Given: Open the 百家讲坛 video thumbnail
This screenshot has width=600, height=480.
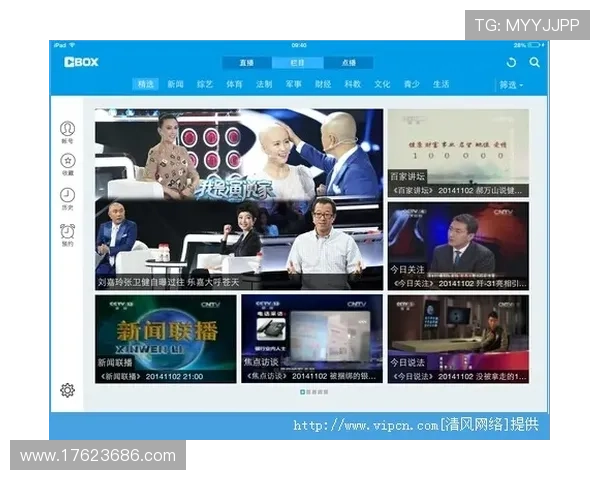Looking at the screenshot, I should click(458, 153).
